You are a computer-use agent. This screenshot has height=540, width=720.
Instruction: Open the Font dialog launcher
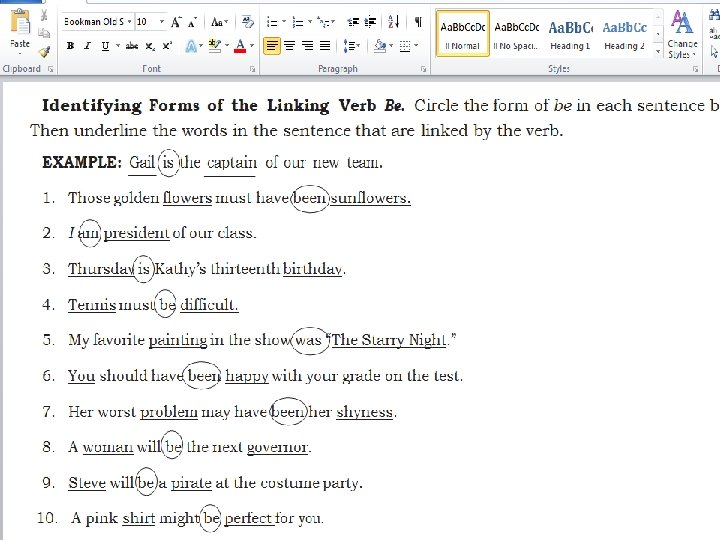pyautogui.click(x=252, y=69)
